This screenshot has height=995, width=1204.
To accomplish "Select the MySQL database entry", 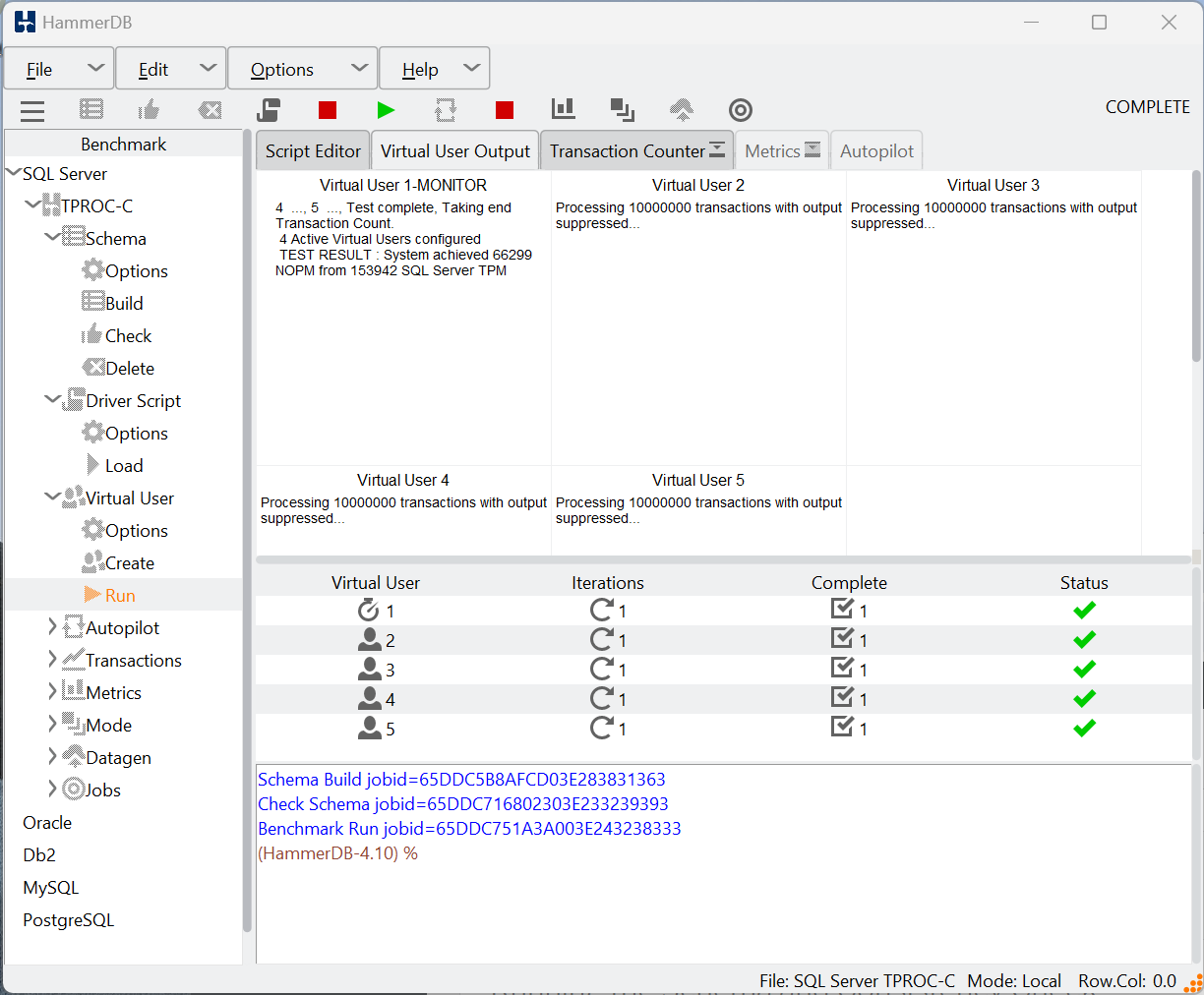I will pos(50,887).
